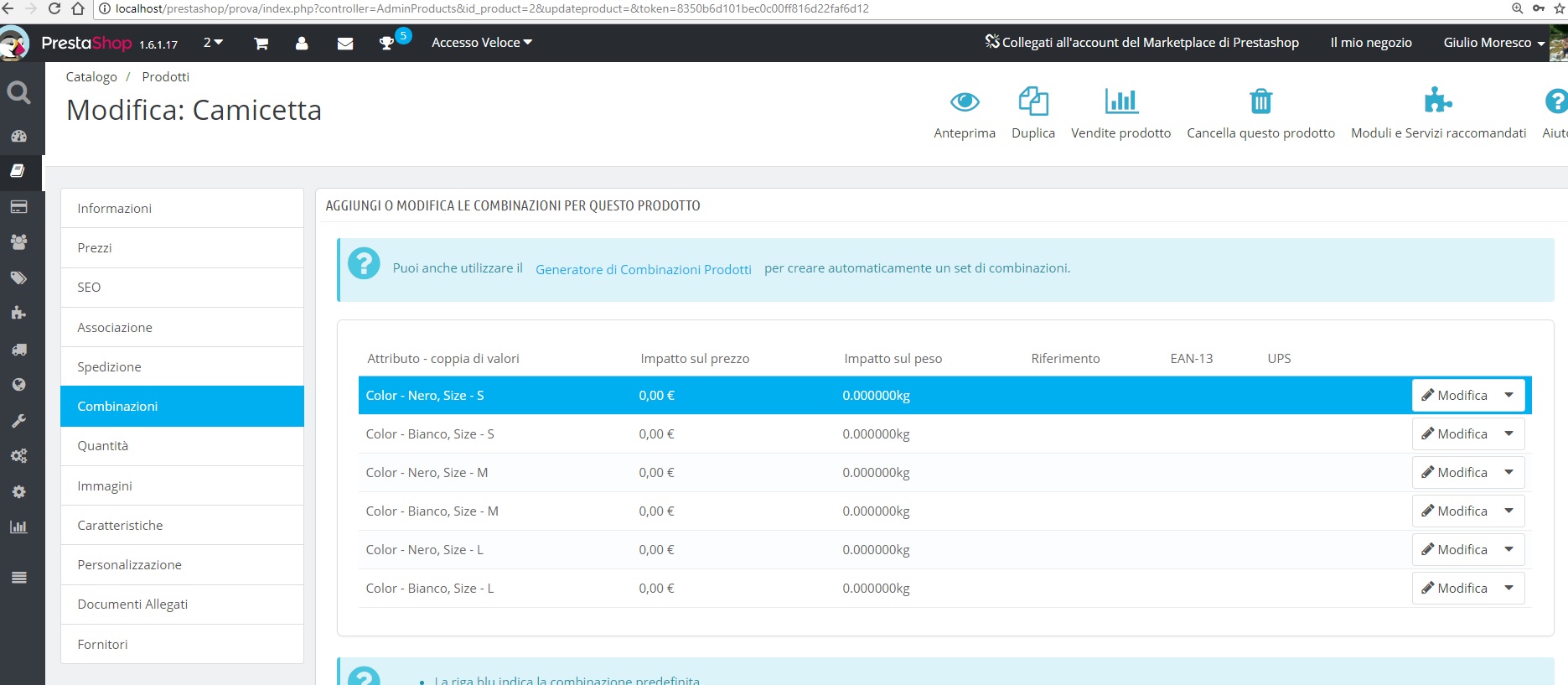This screenshot has width=1568, height=685.
Task: Expand dropdown arrow for Color - Nero, Size - L
Action: (1509, 550)
